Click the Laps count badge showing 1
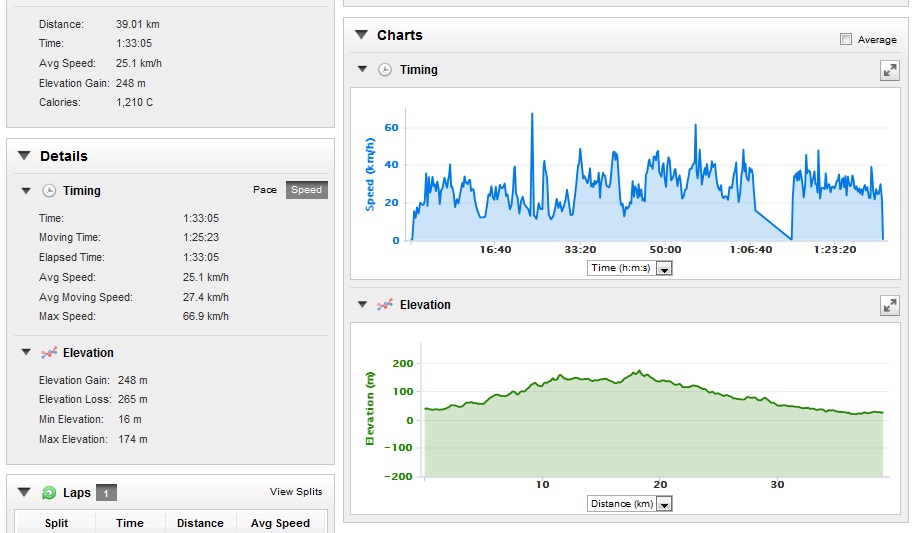 click(x=106, y=493)
